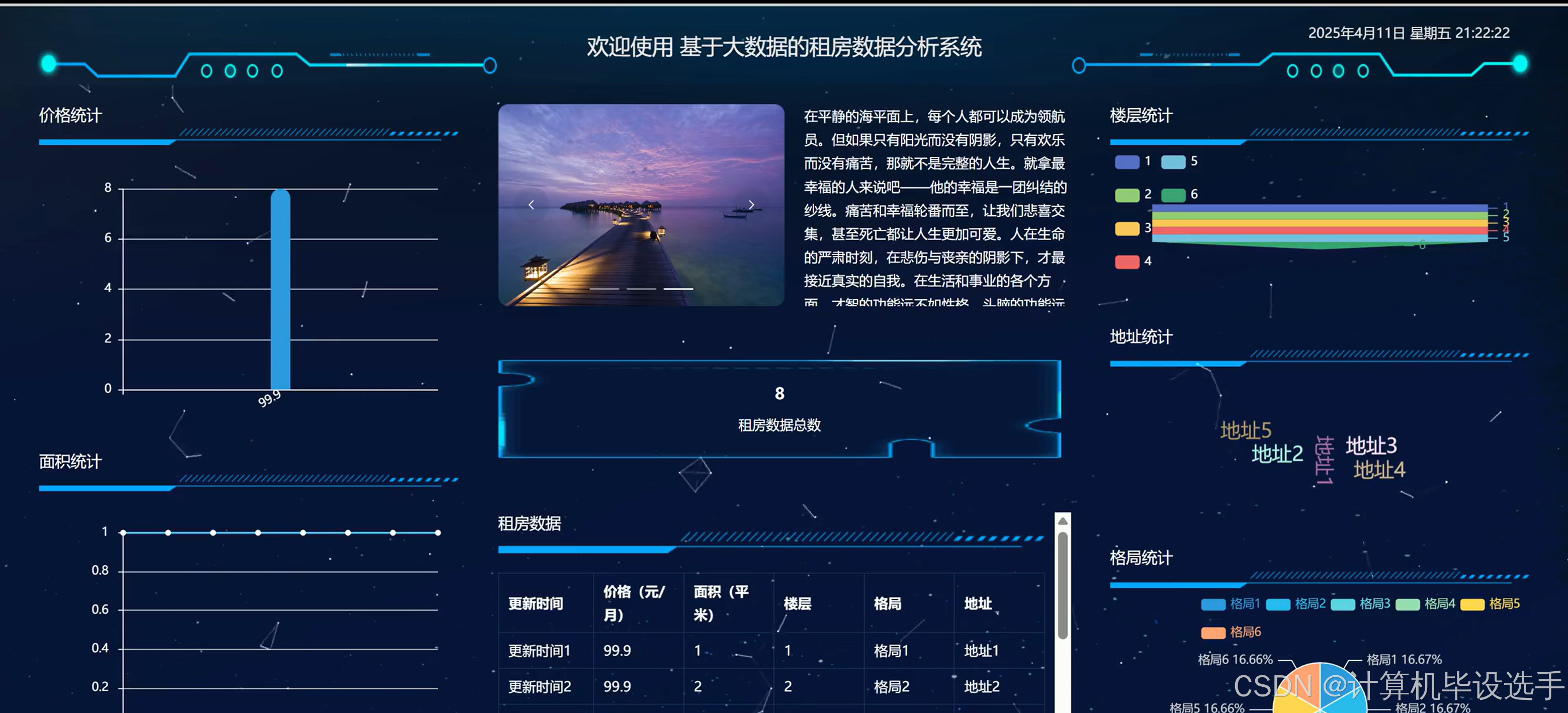
Task: Toggle 格局3 legend in layout chart
Action: (1360, 604)
